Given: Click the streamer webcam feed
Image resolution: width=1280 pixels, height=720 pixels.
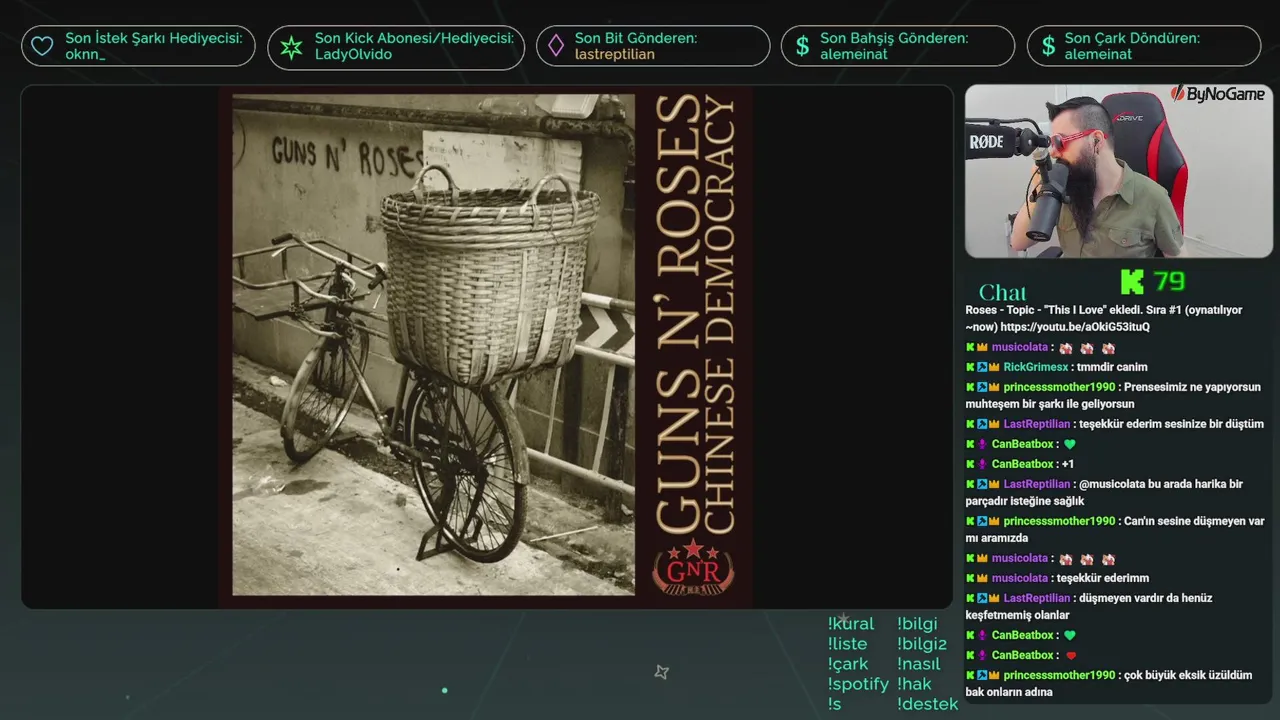Looking at the screenshot, I should tap(1118, 171).
